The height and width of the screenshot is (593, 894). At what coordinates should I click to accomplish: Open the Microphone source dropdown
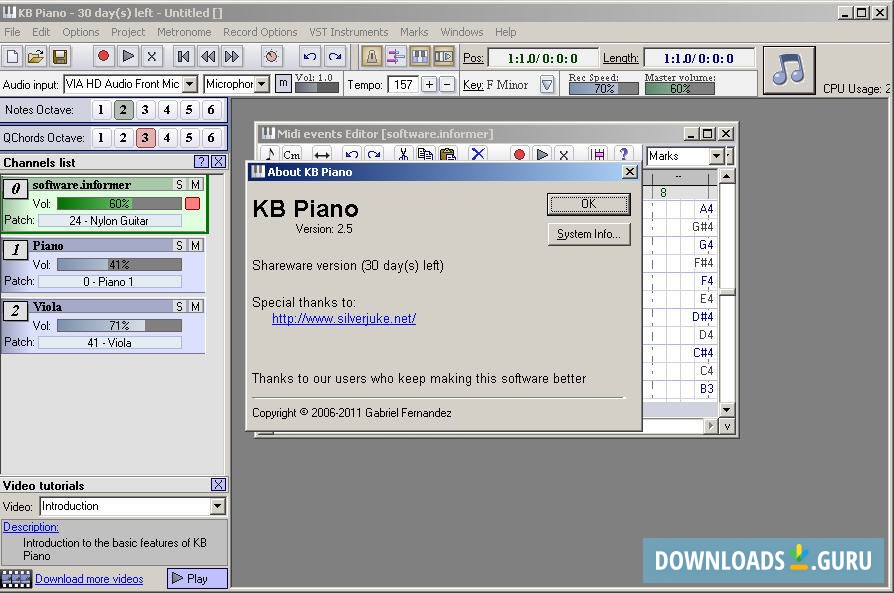[262, 84]
